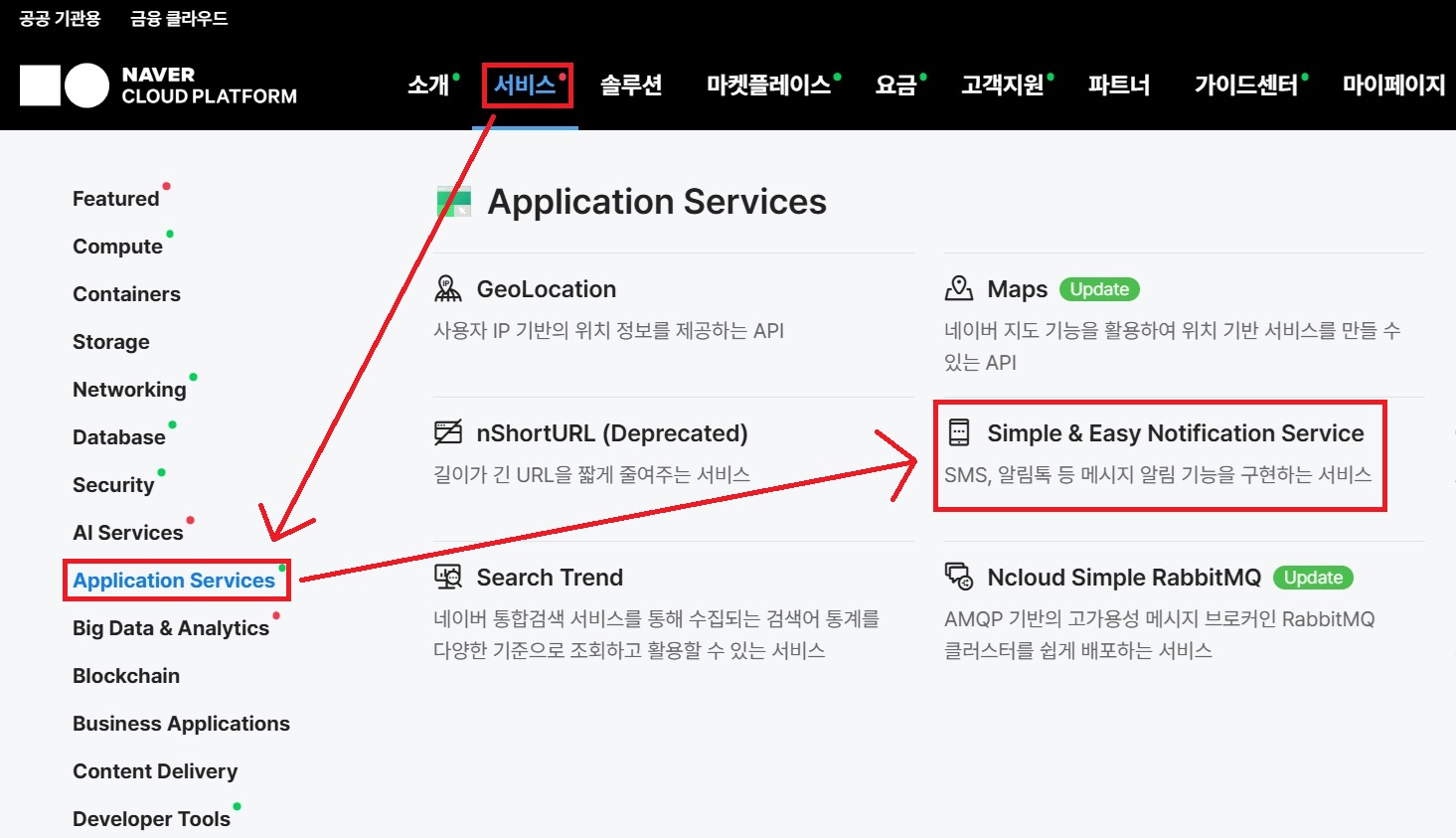Select Developer Tools category

pyautogui.click(x=151, y=819)
